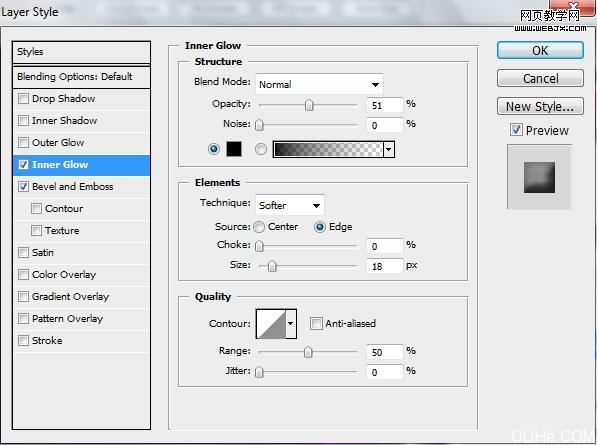Click the Jitter slider handle
597x445 pixels.
click(259, 372)
